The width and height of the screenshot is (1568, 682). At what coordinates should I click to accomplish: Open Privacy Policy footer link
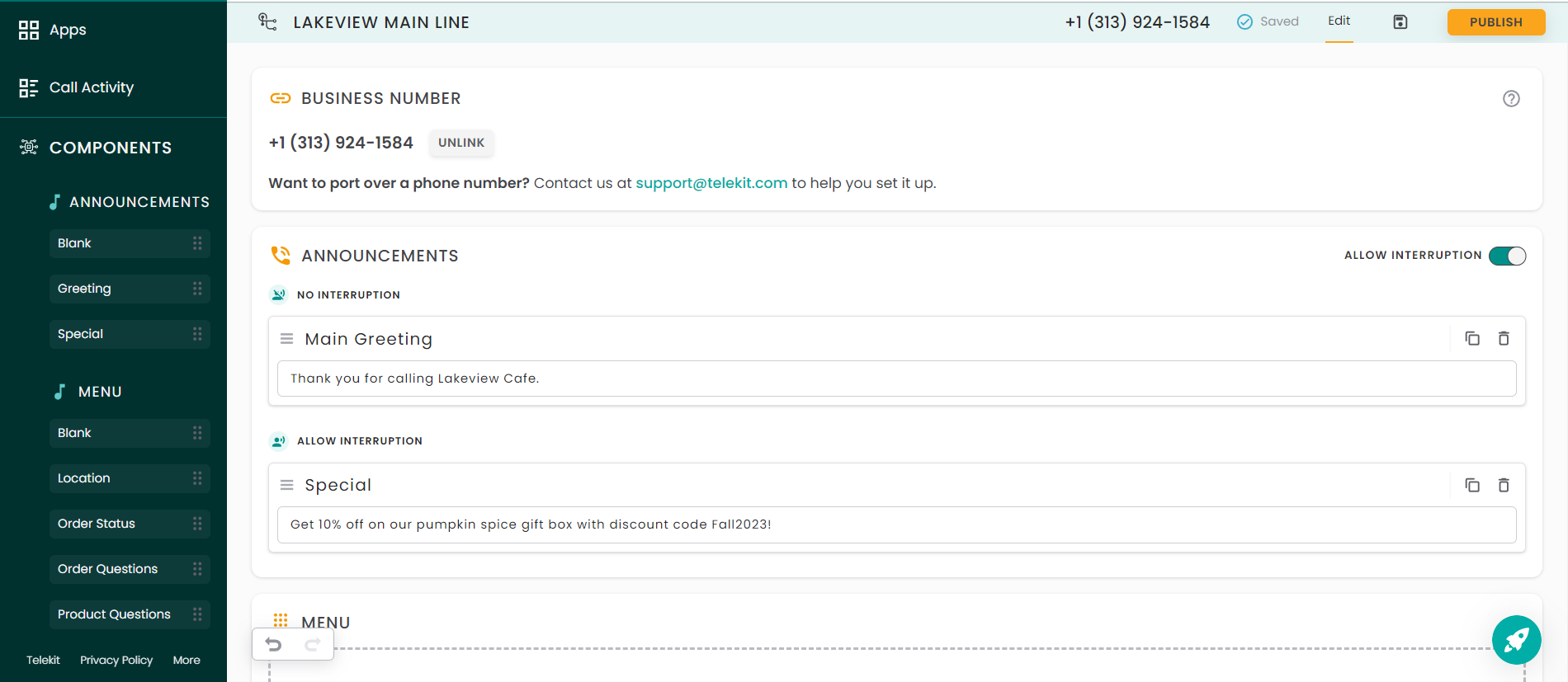click(x=116, y=660)
